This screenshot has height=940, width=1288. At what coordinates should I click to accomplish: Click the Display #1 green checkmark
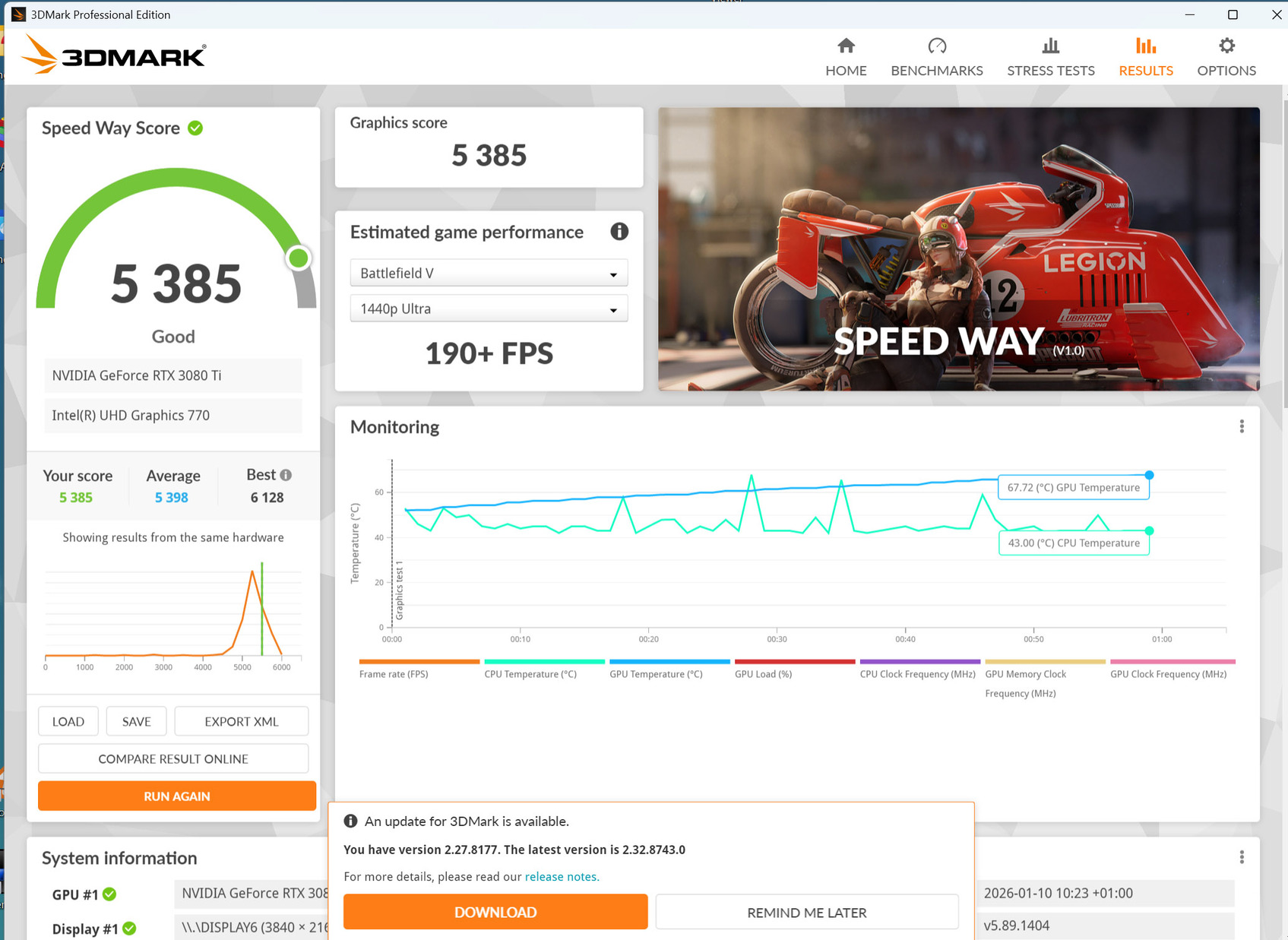click(x=129, y=929)
